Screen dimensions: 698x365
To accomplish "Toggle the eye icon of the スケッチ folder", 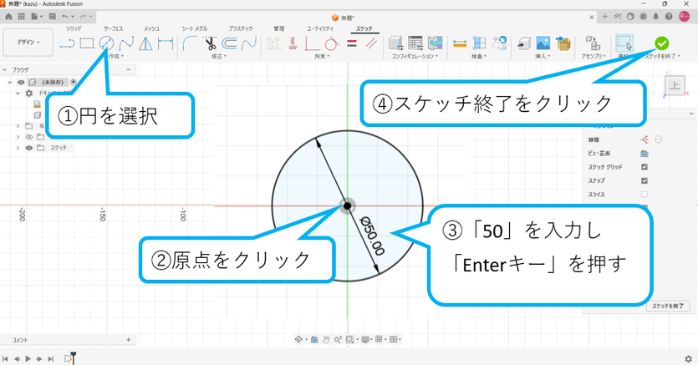I will [x=29, y=148].
